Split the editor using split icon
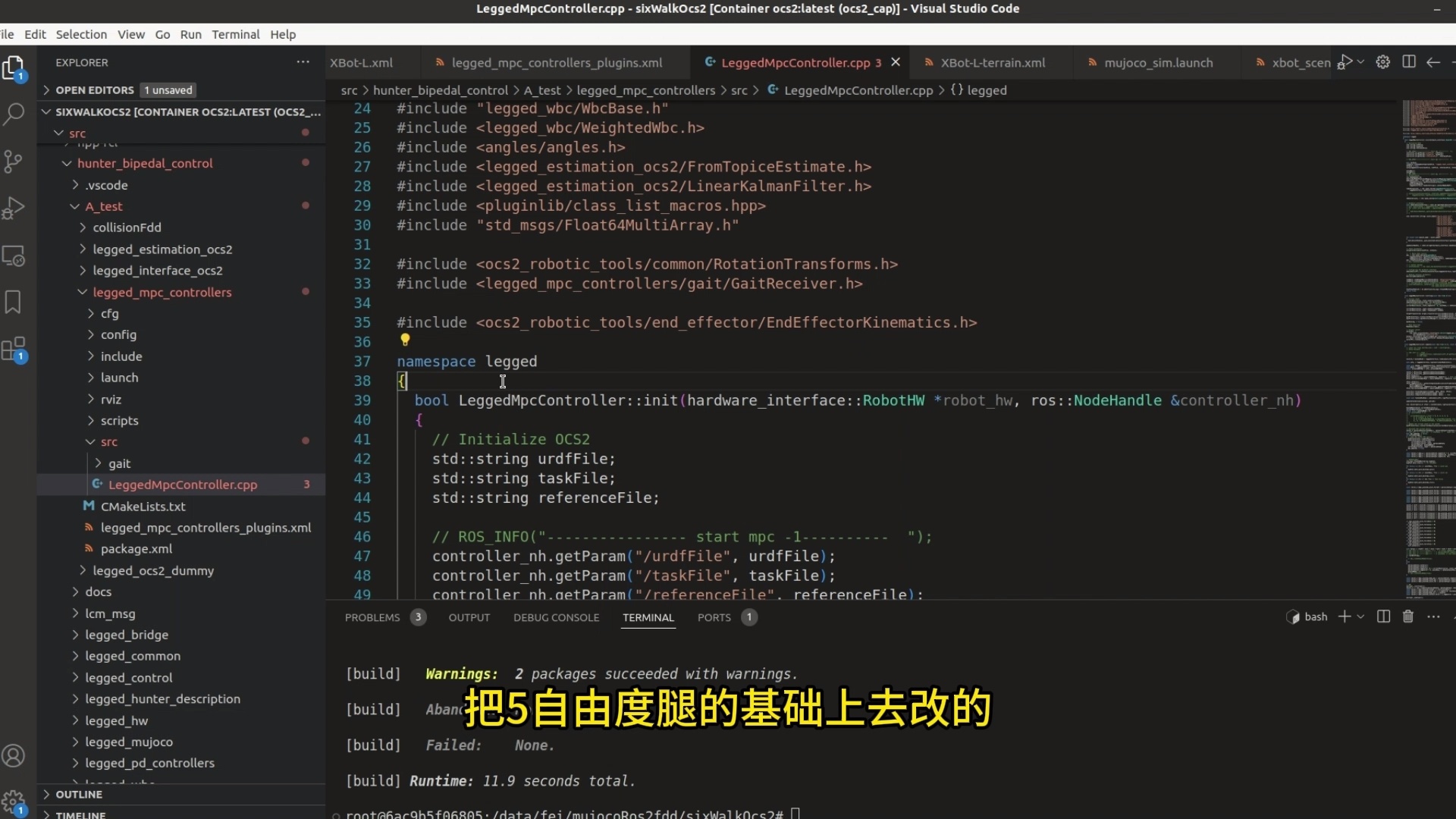 tap(1408, 62)
